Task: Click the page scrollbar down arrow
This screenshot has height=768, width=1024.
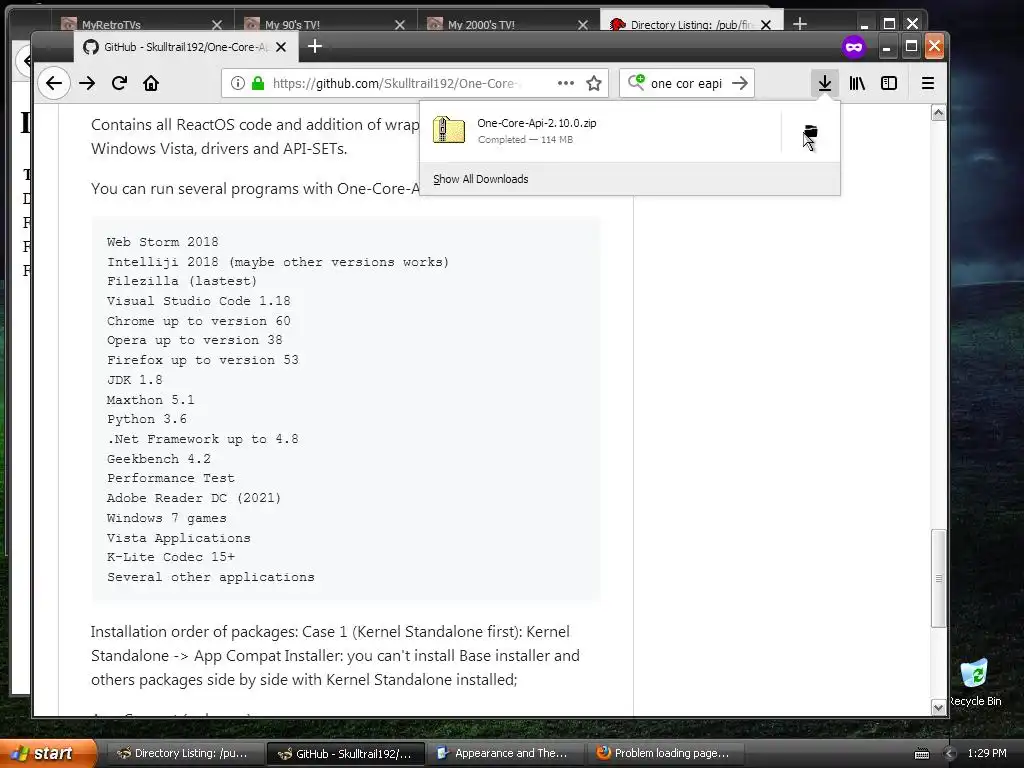Action: (938, 707)
